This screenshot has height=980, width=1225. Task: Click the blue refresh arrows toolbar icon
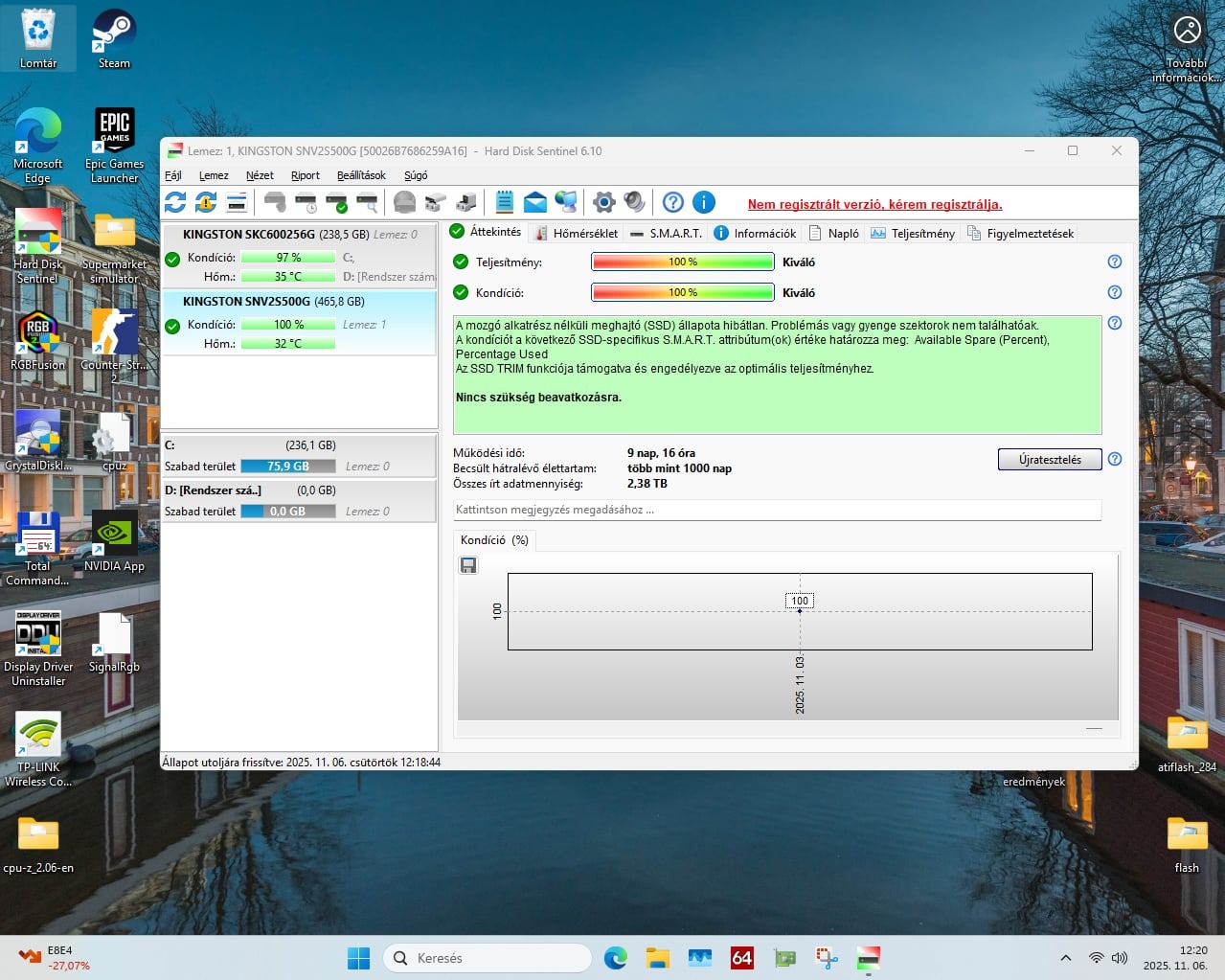(x=175, y=202)
